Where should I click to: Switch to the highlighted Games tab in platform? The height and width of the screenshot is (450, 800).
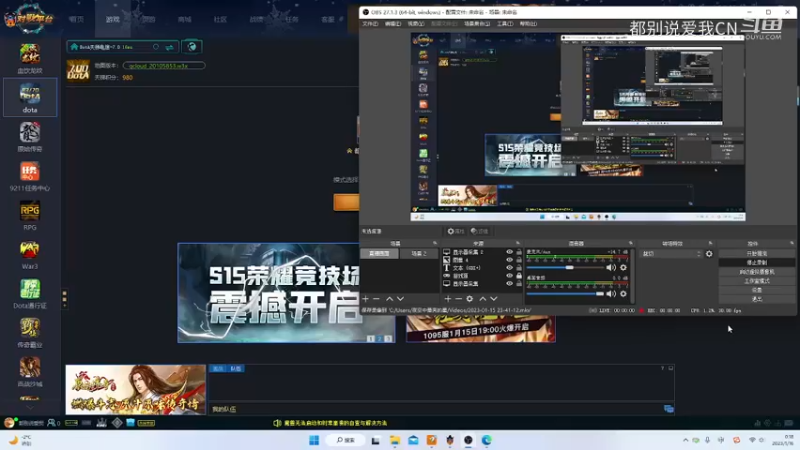pyautogui.click(x=113, y=19)
